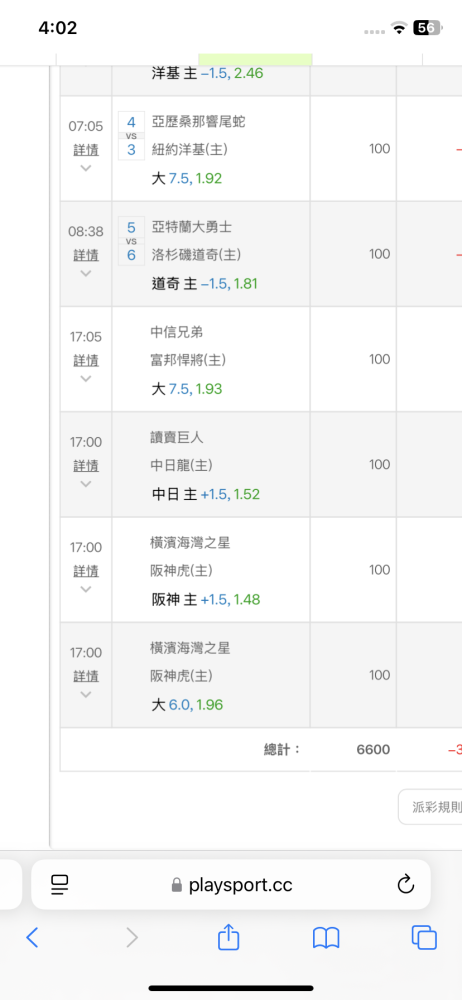Viewport: 462px width, 1000px height.
Task: Reload the playsport.cc page
Action: [x=406, y=885]
